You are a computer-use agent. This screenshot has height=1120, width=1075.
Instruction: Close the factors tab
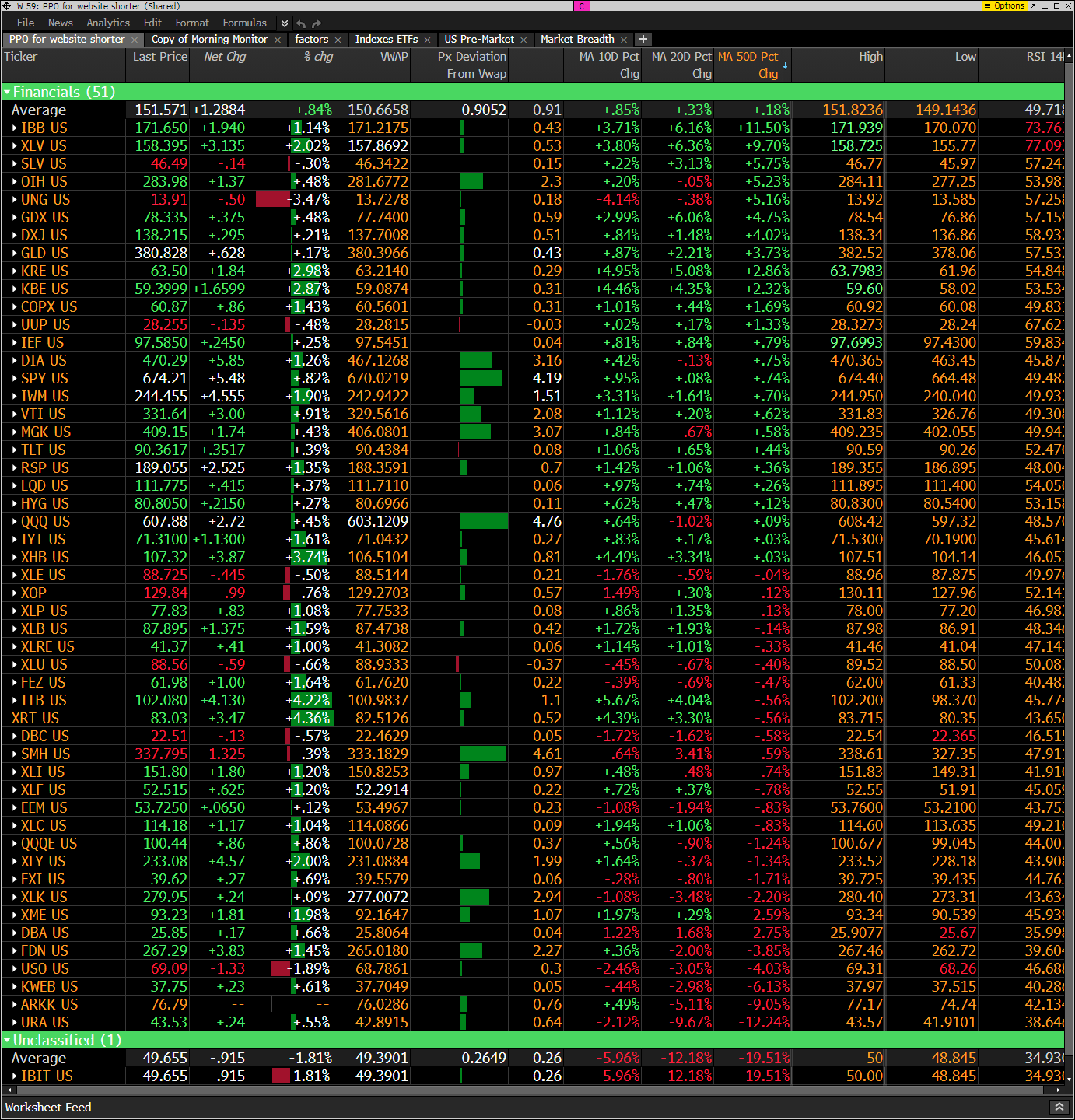point(338,40)
